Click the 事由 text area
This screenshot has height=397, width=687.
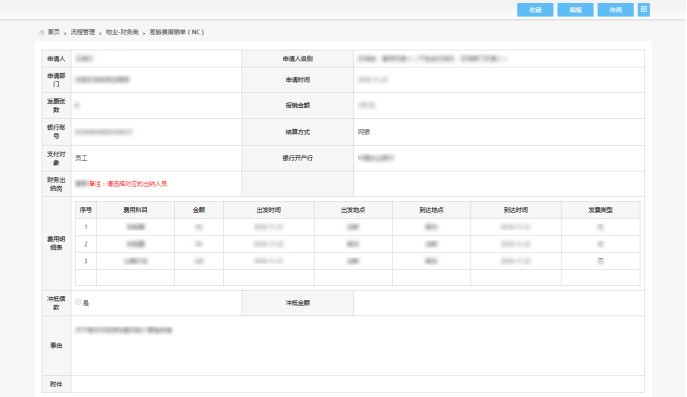pyautogui.click(x=358, y=345)
